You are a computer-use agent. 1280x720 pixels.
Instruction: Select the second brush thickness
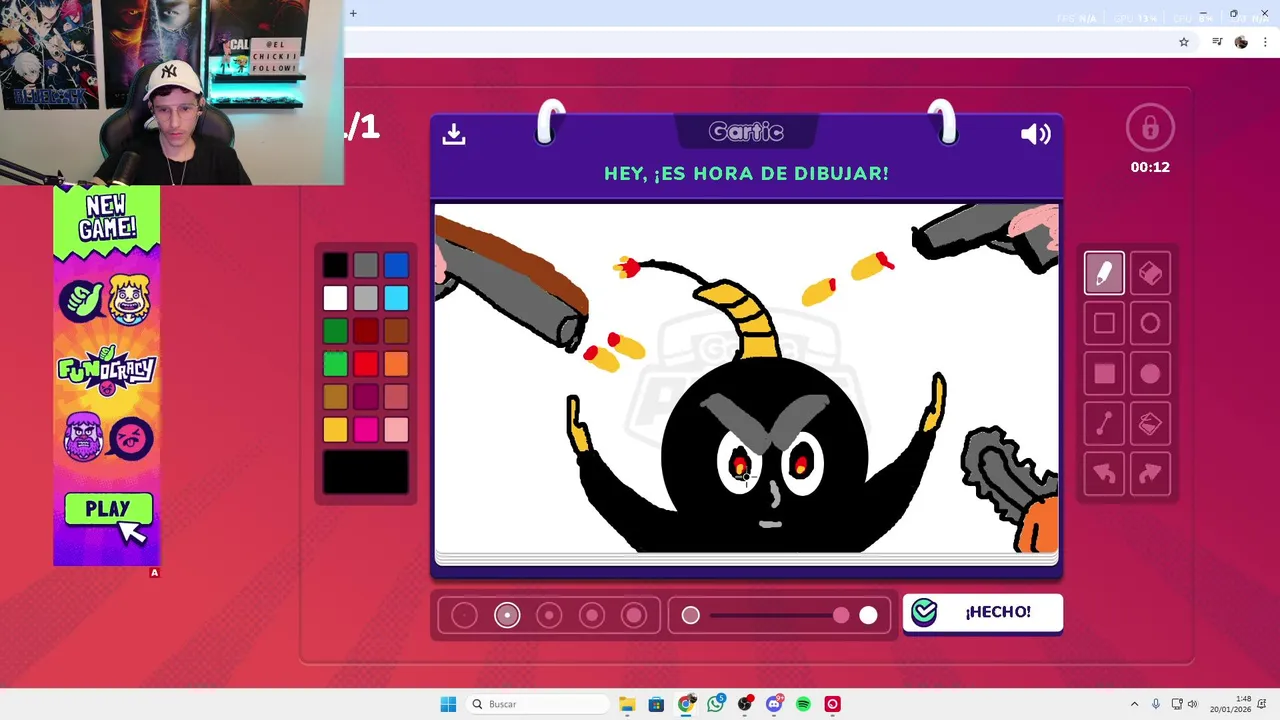point(507,615)
